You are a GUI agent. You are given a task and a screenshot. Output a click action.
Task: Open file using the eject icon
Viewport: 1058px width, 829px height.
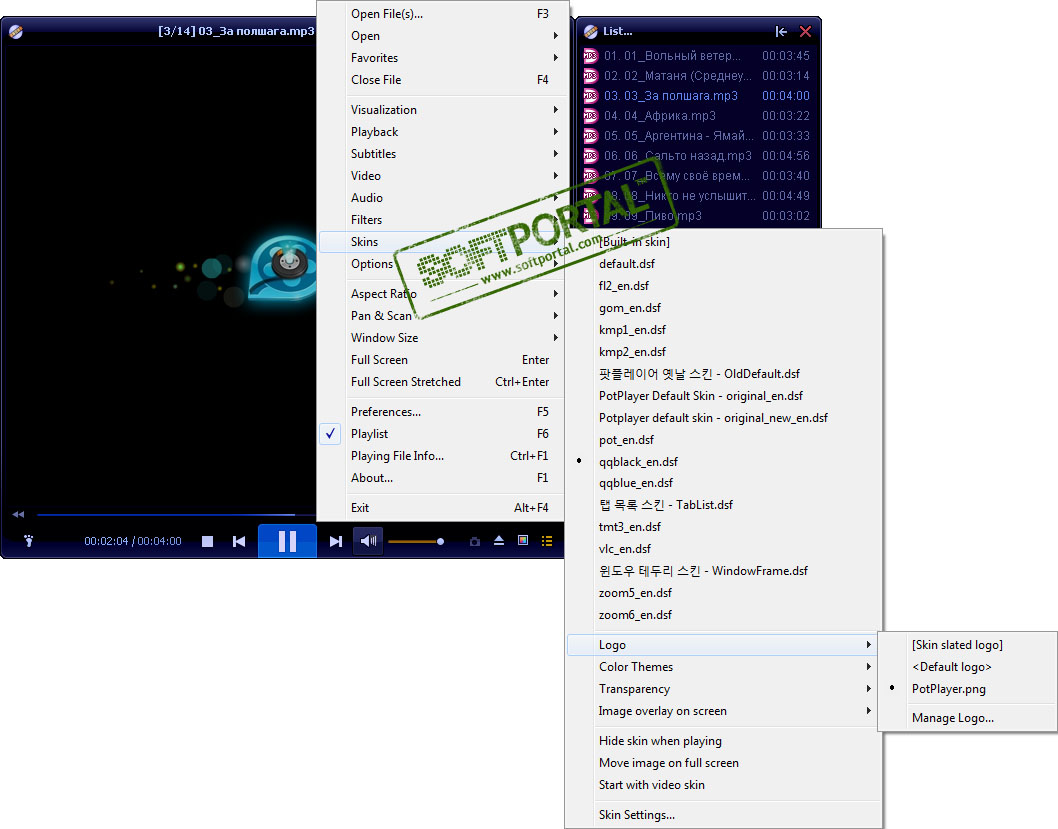pyautogui.click(x=499, y=540)
